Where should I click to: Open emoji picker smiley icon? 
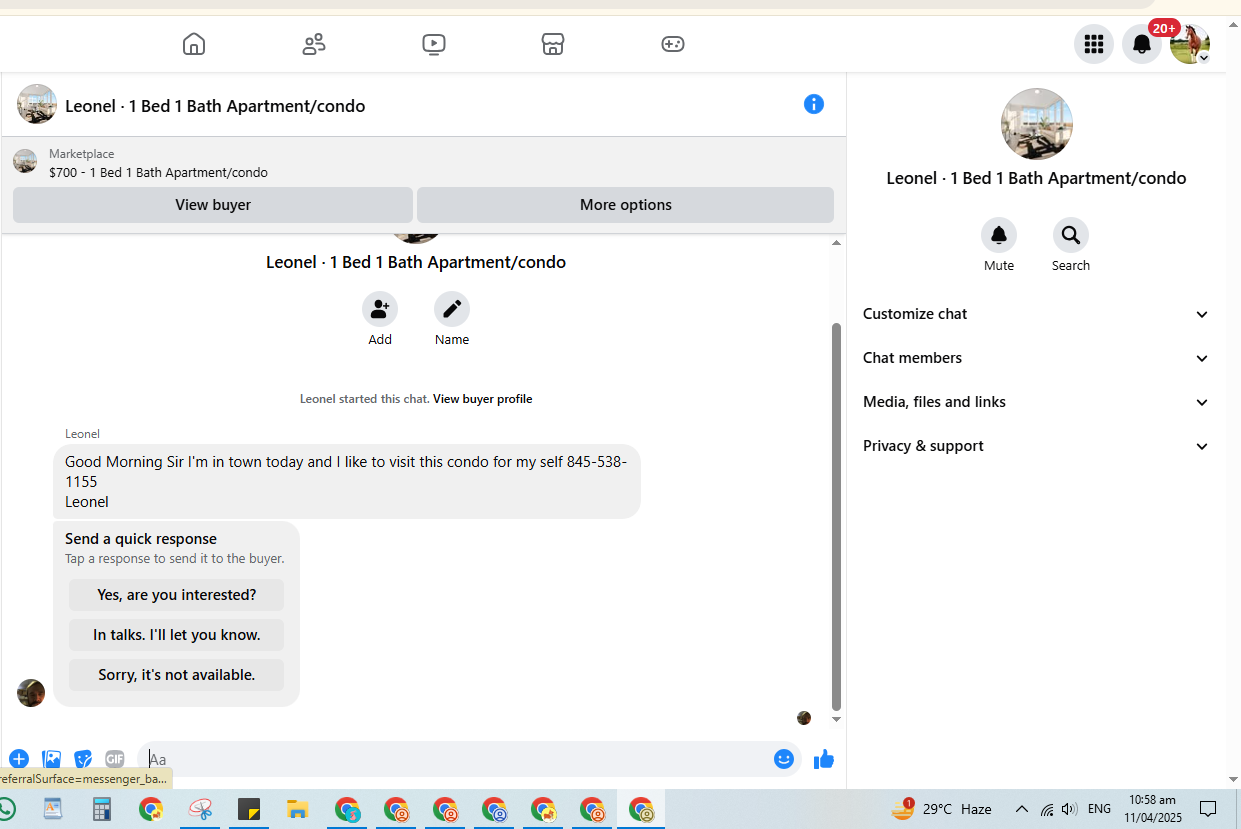pos(784,759)
